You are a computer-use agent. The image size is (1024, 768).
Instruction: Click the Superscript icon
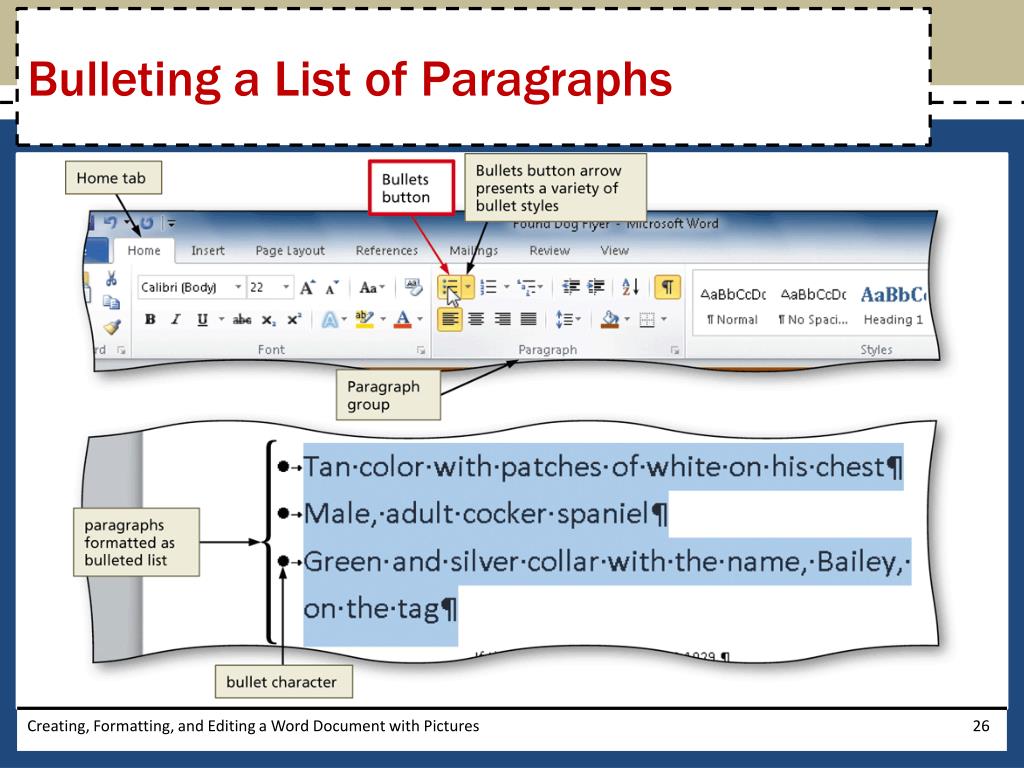294,319
